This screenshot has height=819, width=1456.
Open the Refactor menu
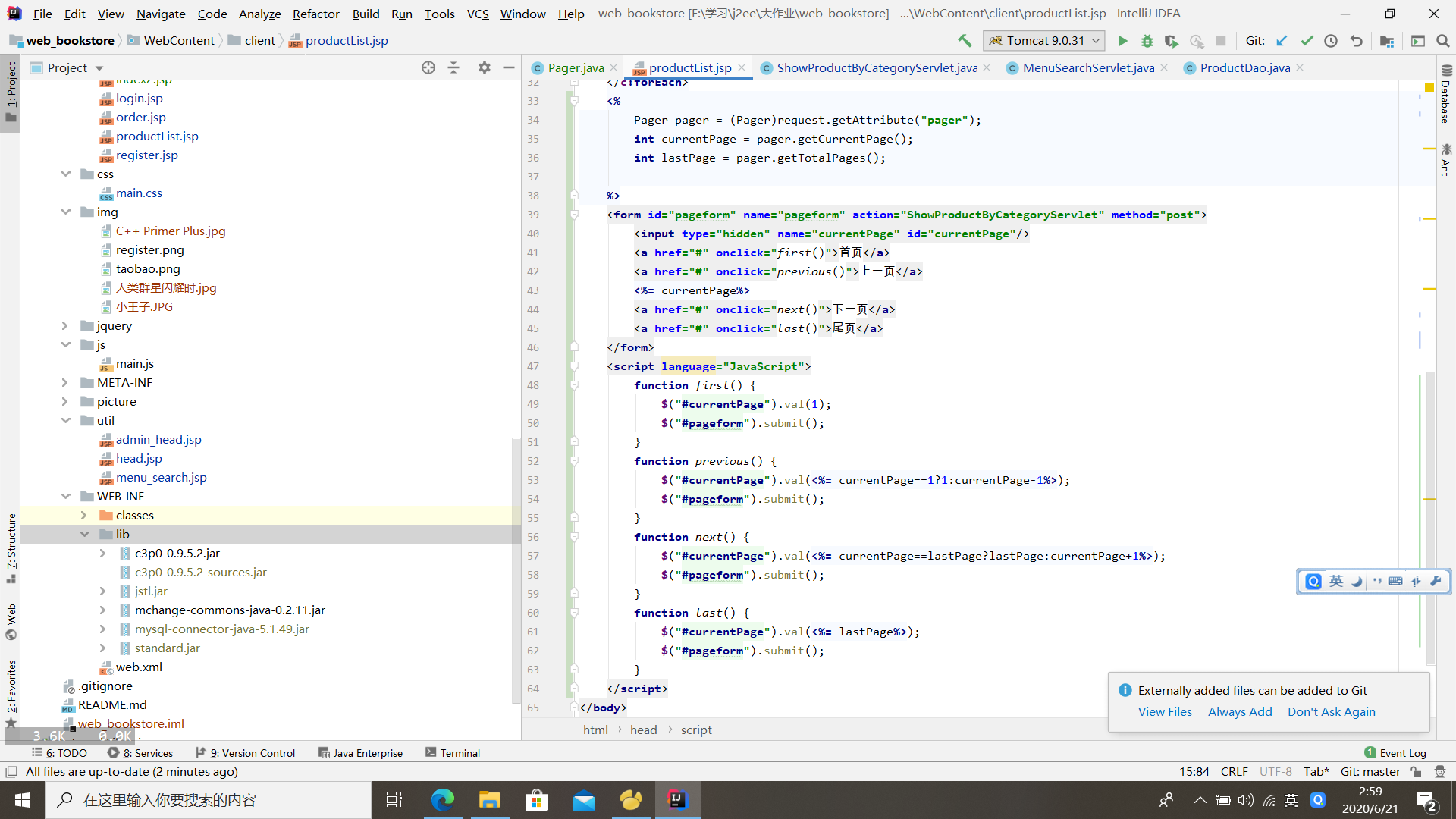315,14
